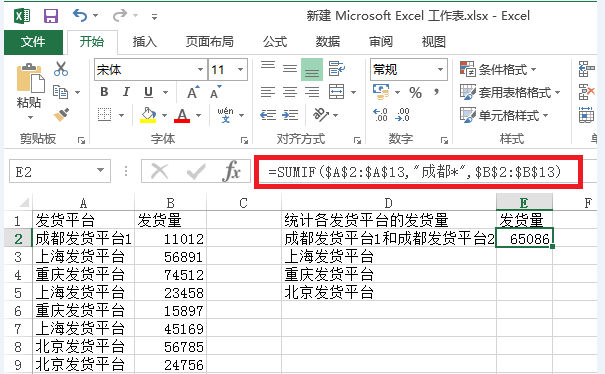The image size is (605, 374).
Task: Click the Format Painter brush icon
Action: (x=61, y=115)
